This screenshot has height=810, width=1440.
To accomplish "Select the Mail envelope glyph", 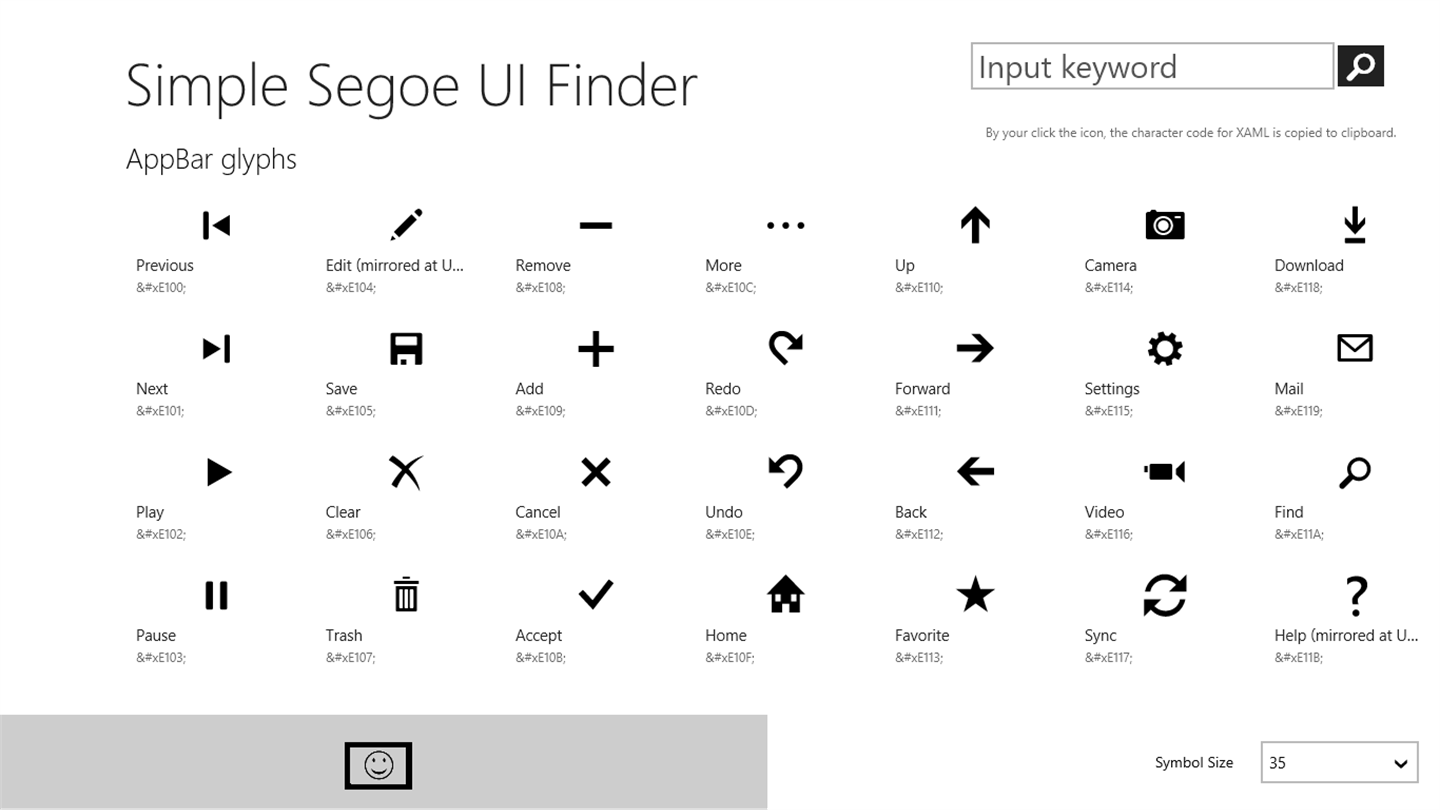I will click(x=1355, y=349).
